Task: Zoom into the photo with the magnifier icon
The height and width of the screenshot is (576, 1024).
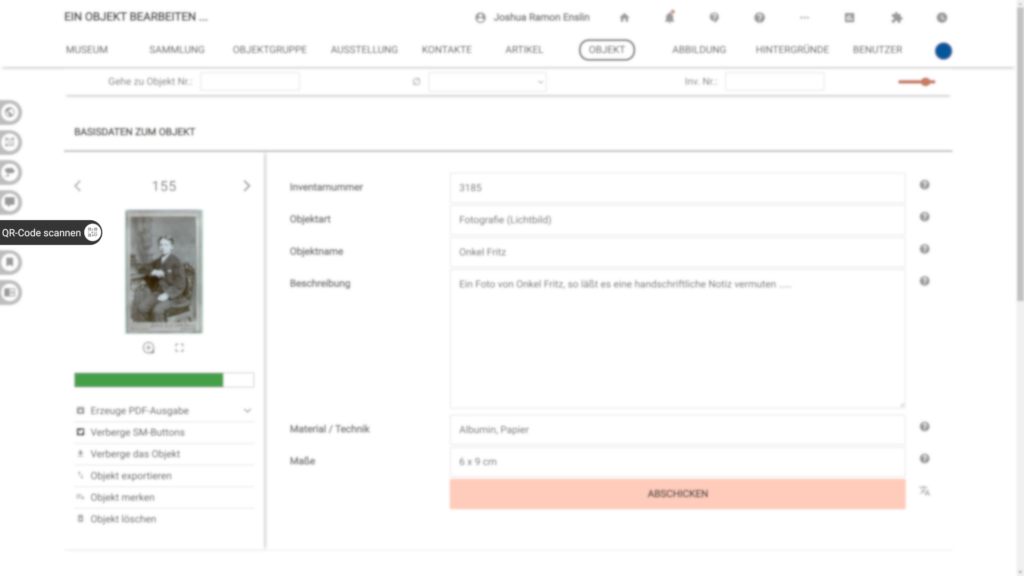Action: point(149,348)
